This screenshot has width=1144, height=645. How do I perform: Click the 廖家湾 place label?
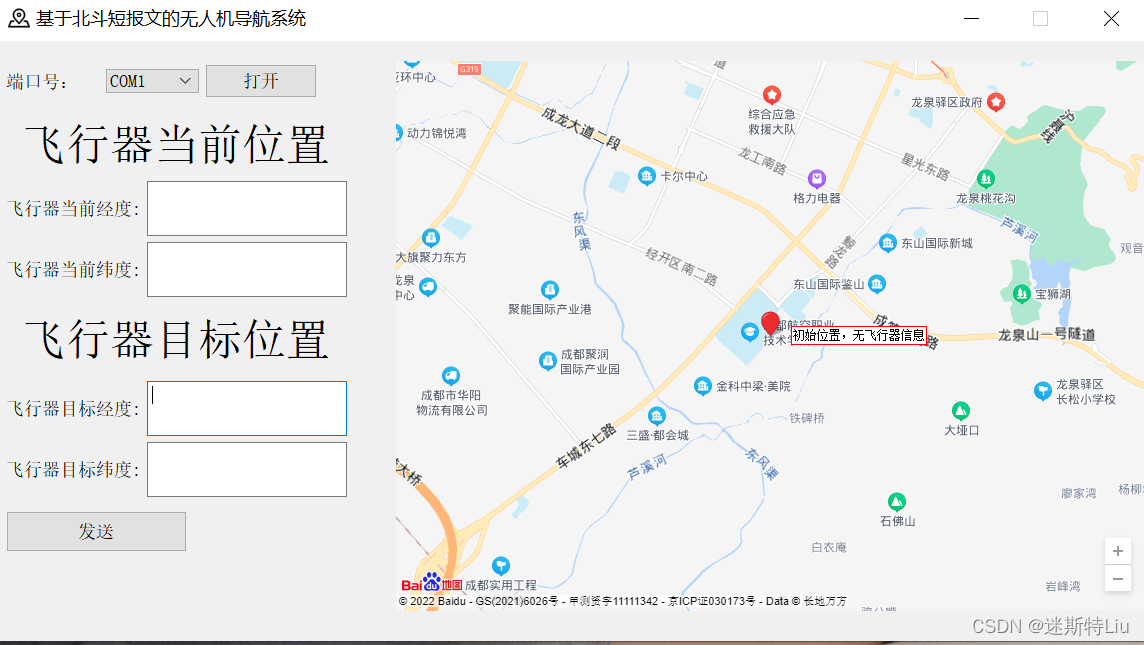tap(1078, 493)
